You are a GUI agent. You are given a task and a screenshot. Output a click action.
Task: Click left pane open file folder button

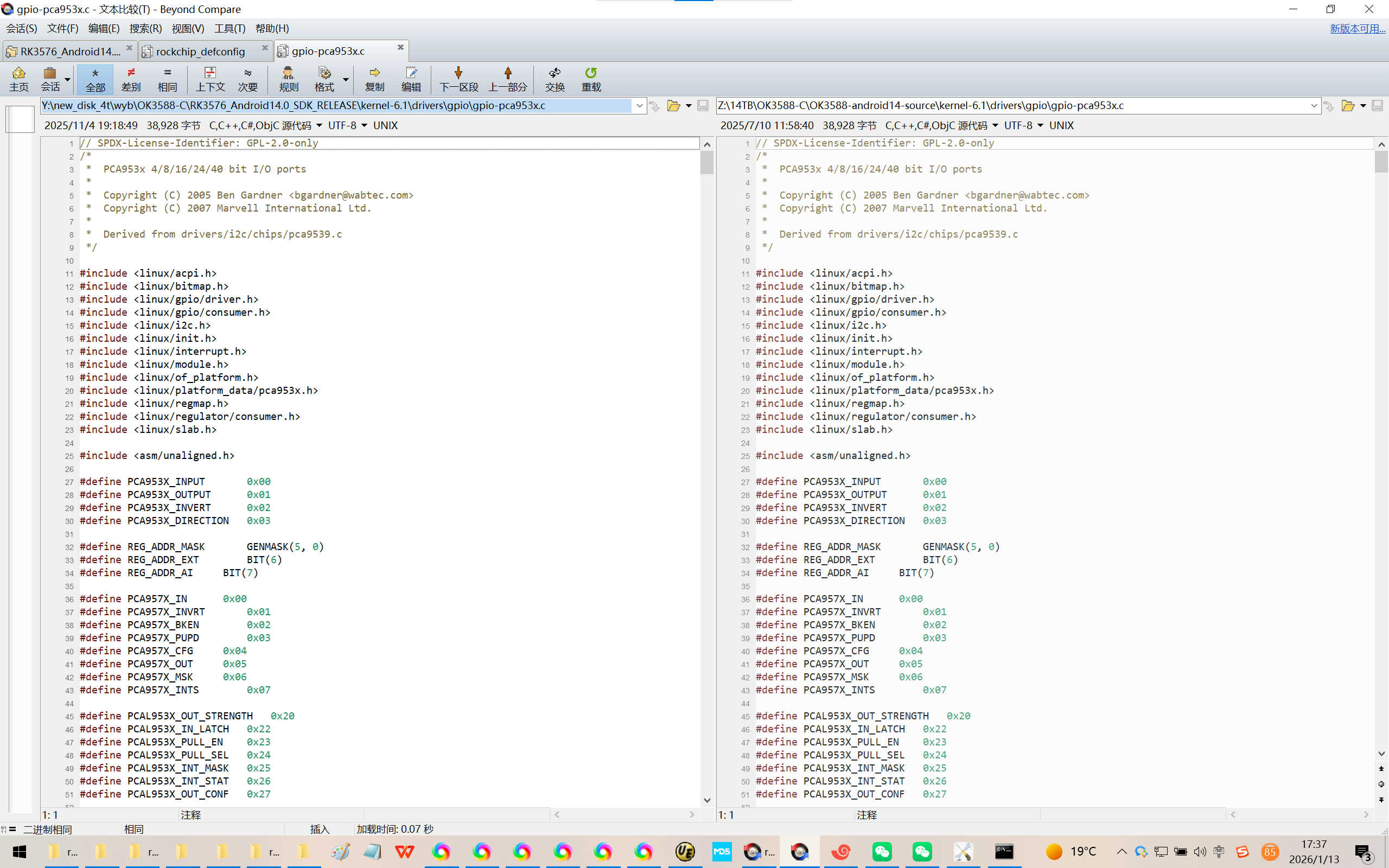pyautogui.click(x=673, y=106)
